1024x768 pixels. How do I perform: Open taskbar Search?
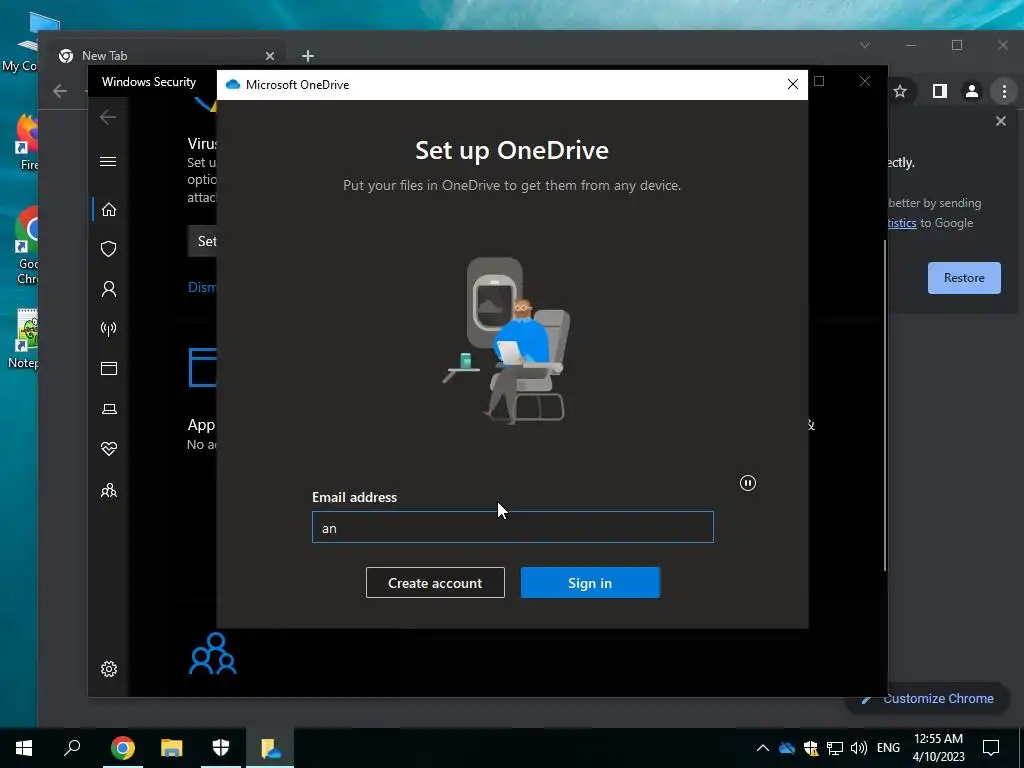[x=72, y=748]
